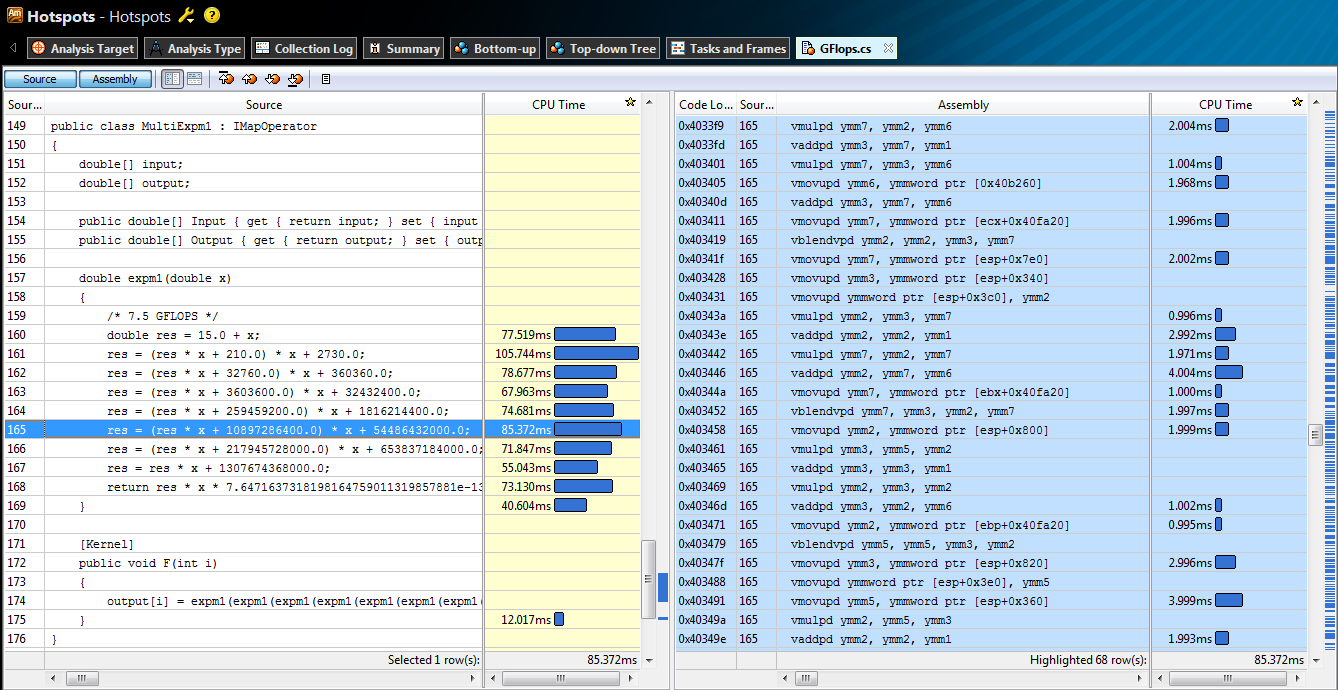Click vblendvpd instruction at 0x403419

(902, 240)
